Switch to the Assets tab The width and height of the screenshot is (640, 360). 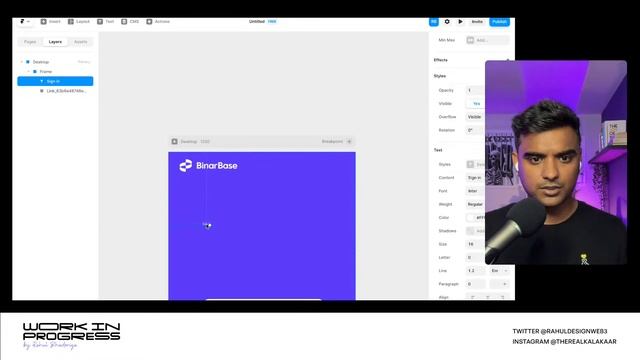pyautogui.click(x=80, y=42)
